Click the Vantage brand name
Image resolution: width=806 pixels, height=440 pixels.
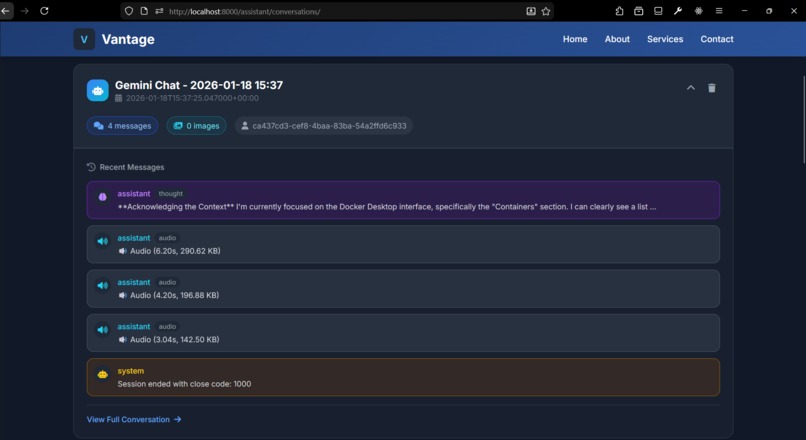point(128,39)
